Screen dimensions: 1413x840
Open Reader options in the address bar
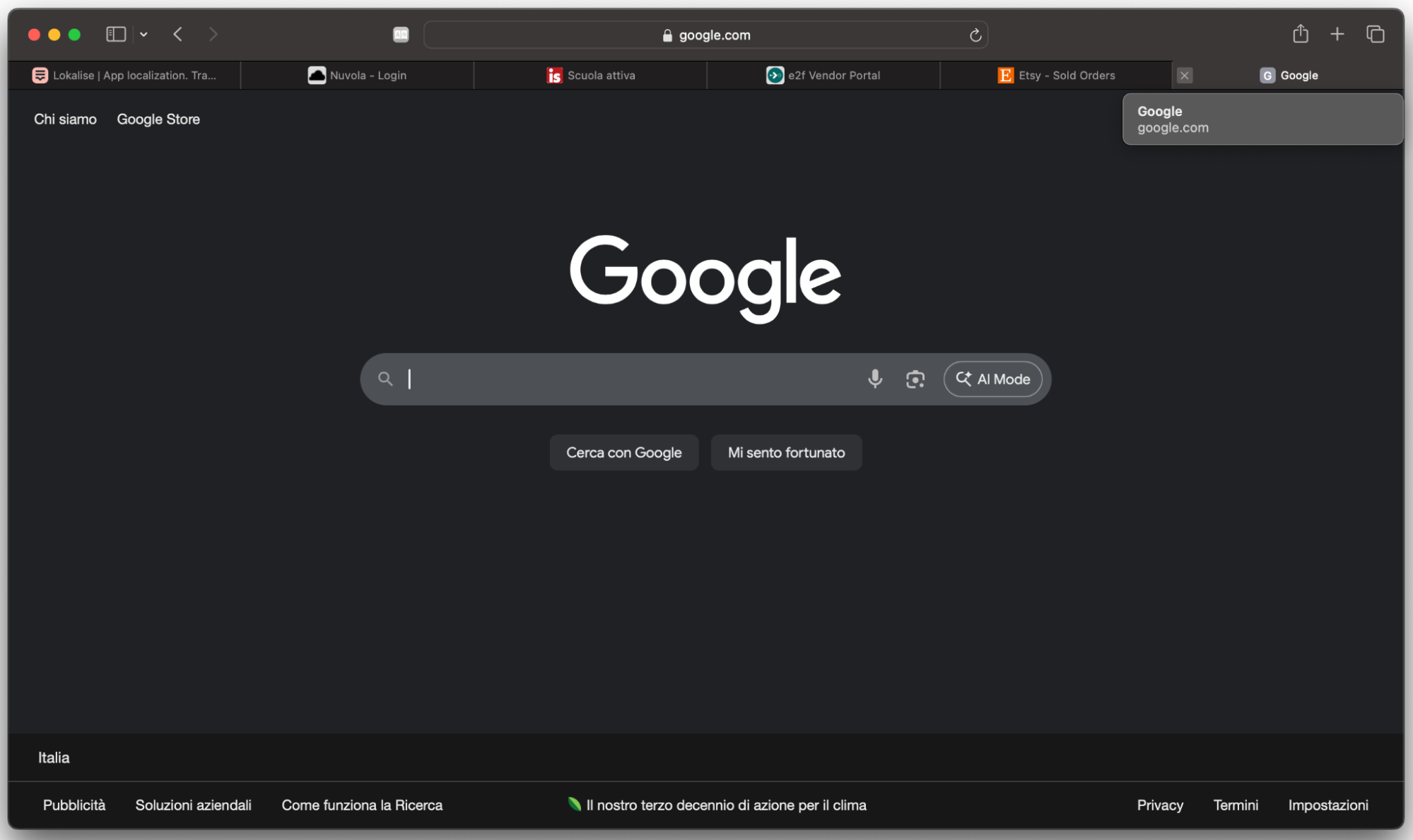pos(401,34)
